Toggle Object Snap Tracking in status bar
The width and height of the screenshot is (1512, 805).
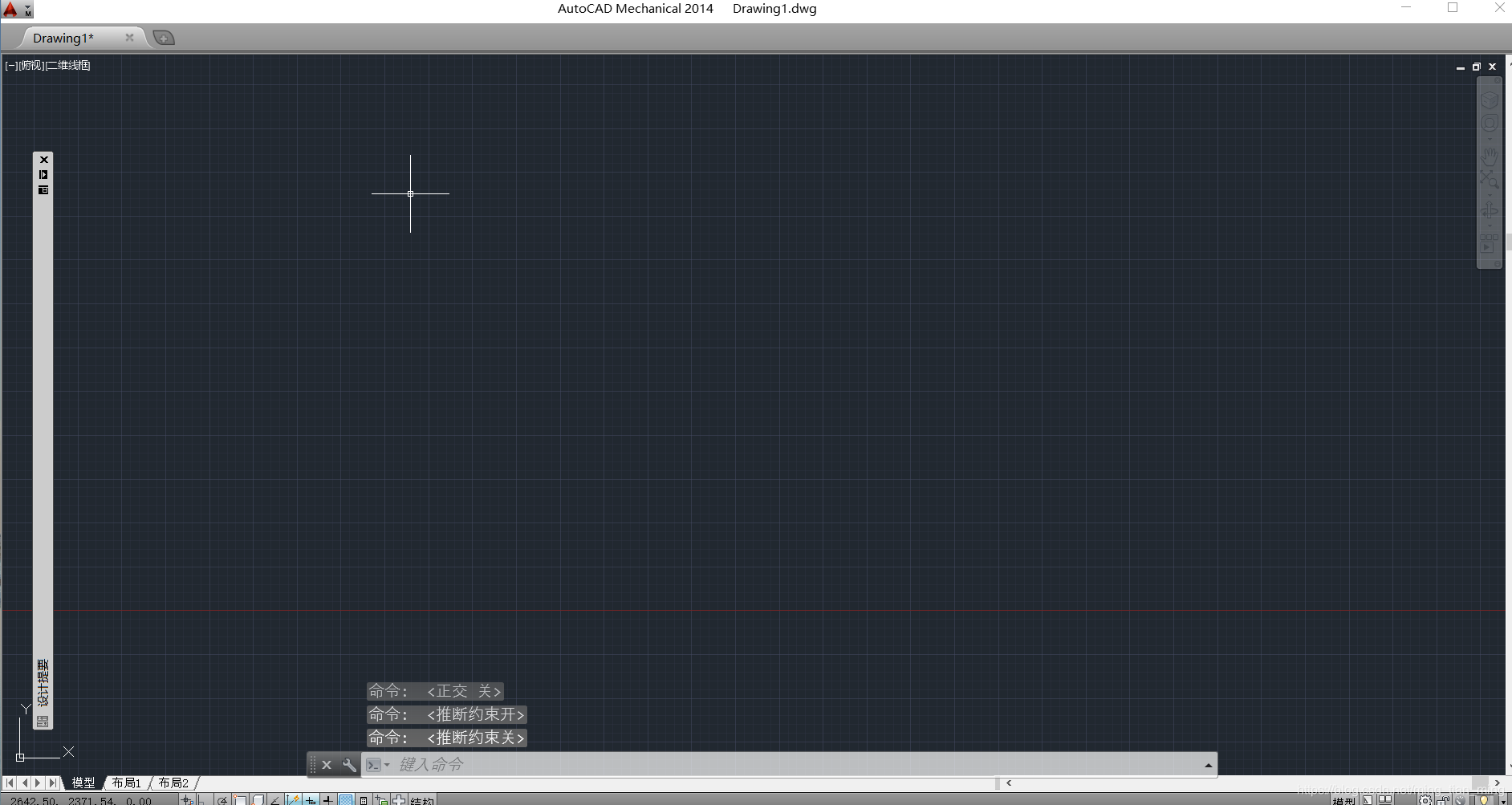275,799
